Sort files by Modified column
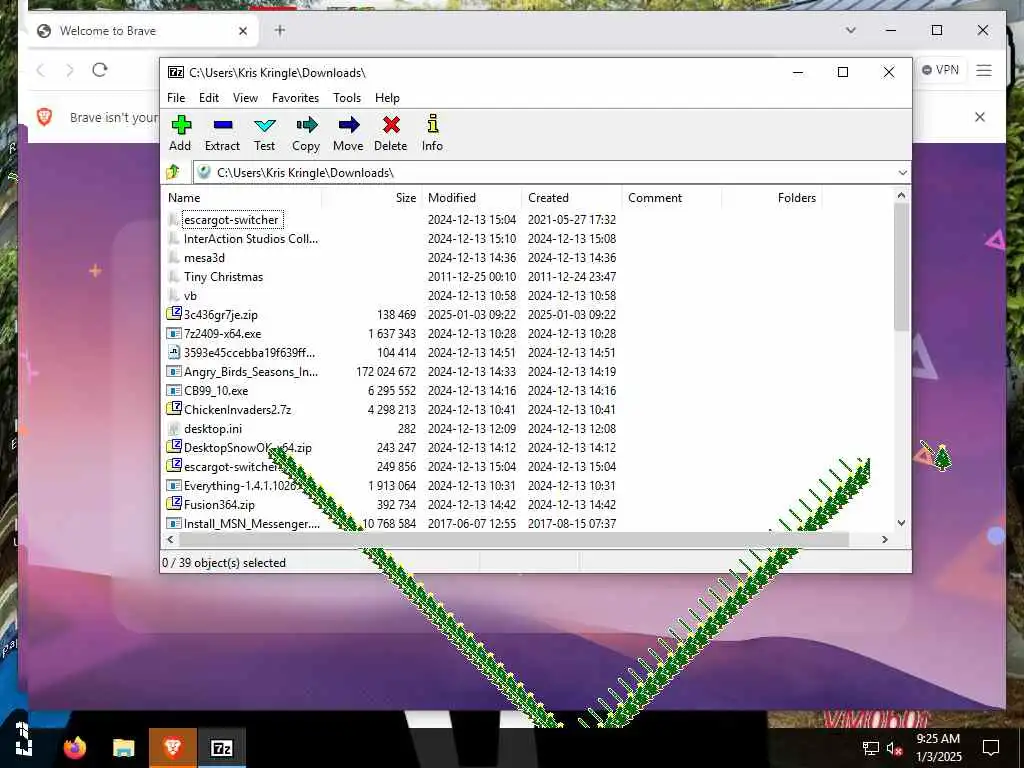The image size is (1024, 768). click(472, 198)
